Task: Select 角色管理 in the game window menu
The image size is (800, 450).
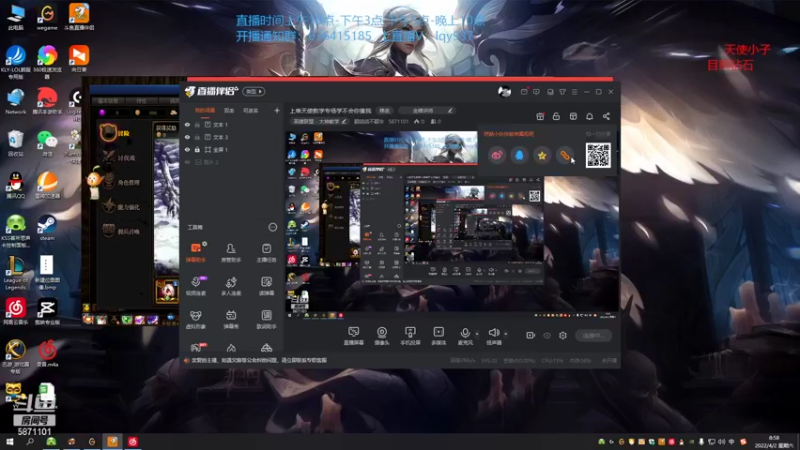Action: [x=119, y=182]
